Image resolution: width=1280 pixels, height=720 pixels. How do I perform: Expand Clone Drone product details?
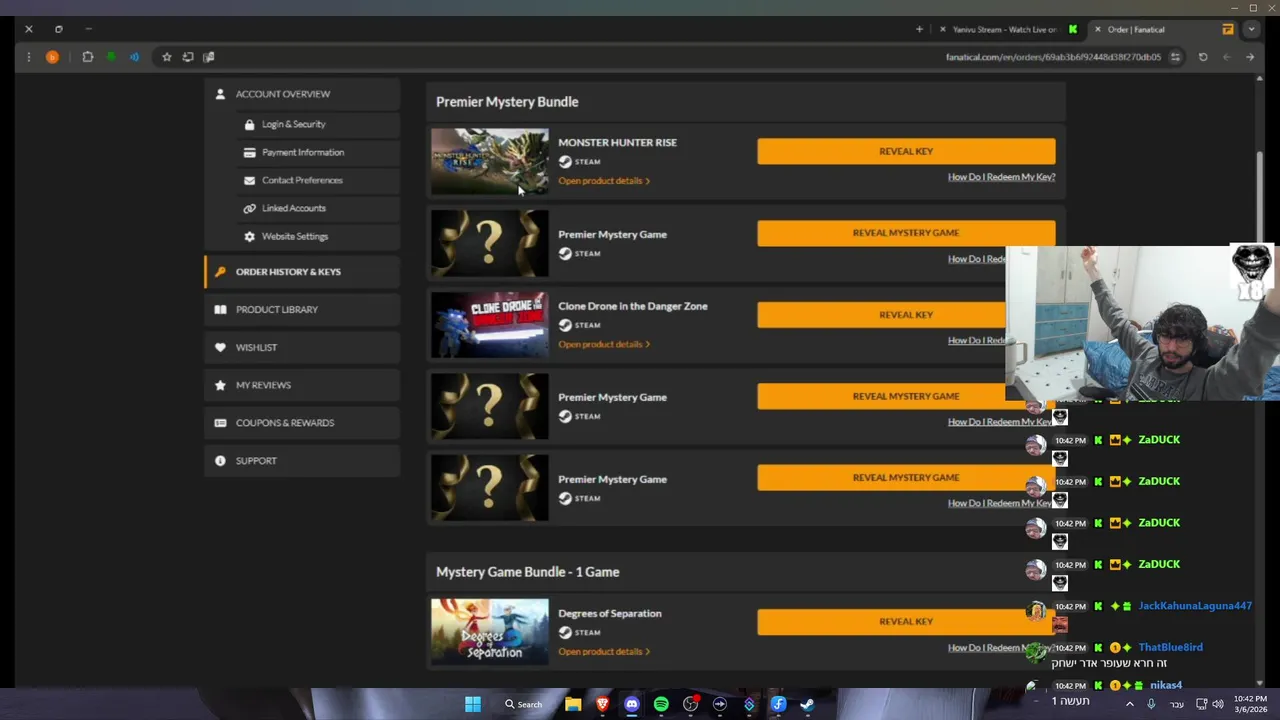click(604, 344)
